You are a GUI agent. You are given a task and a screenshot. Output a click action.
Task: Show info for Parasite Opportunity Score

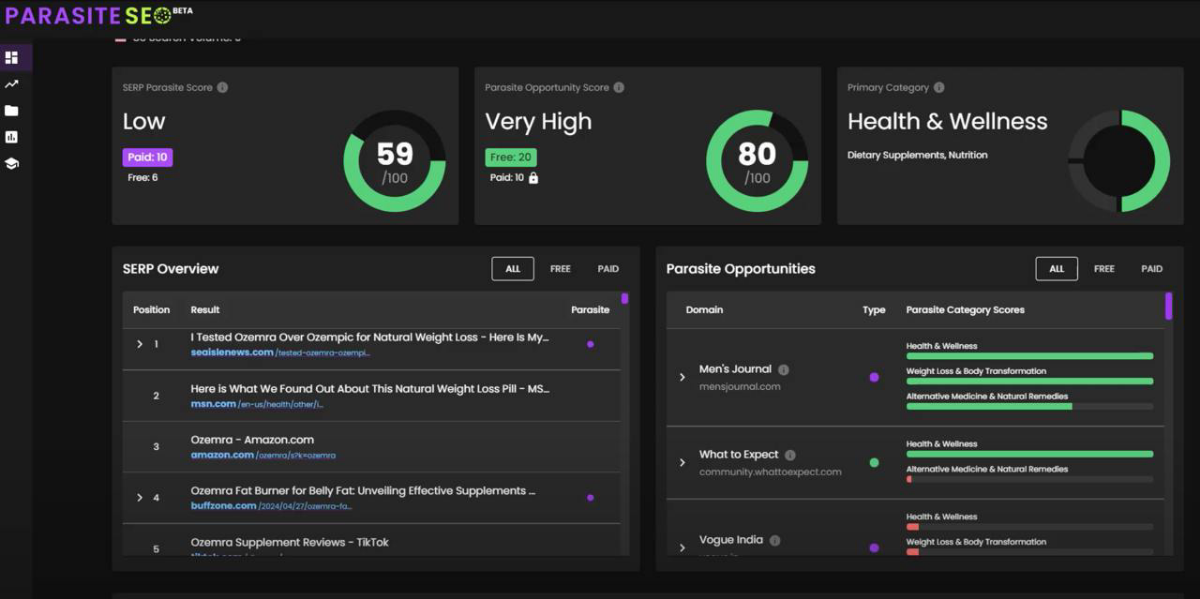pos(619,88)
